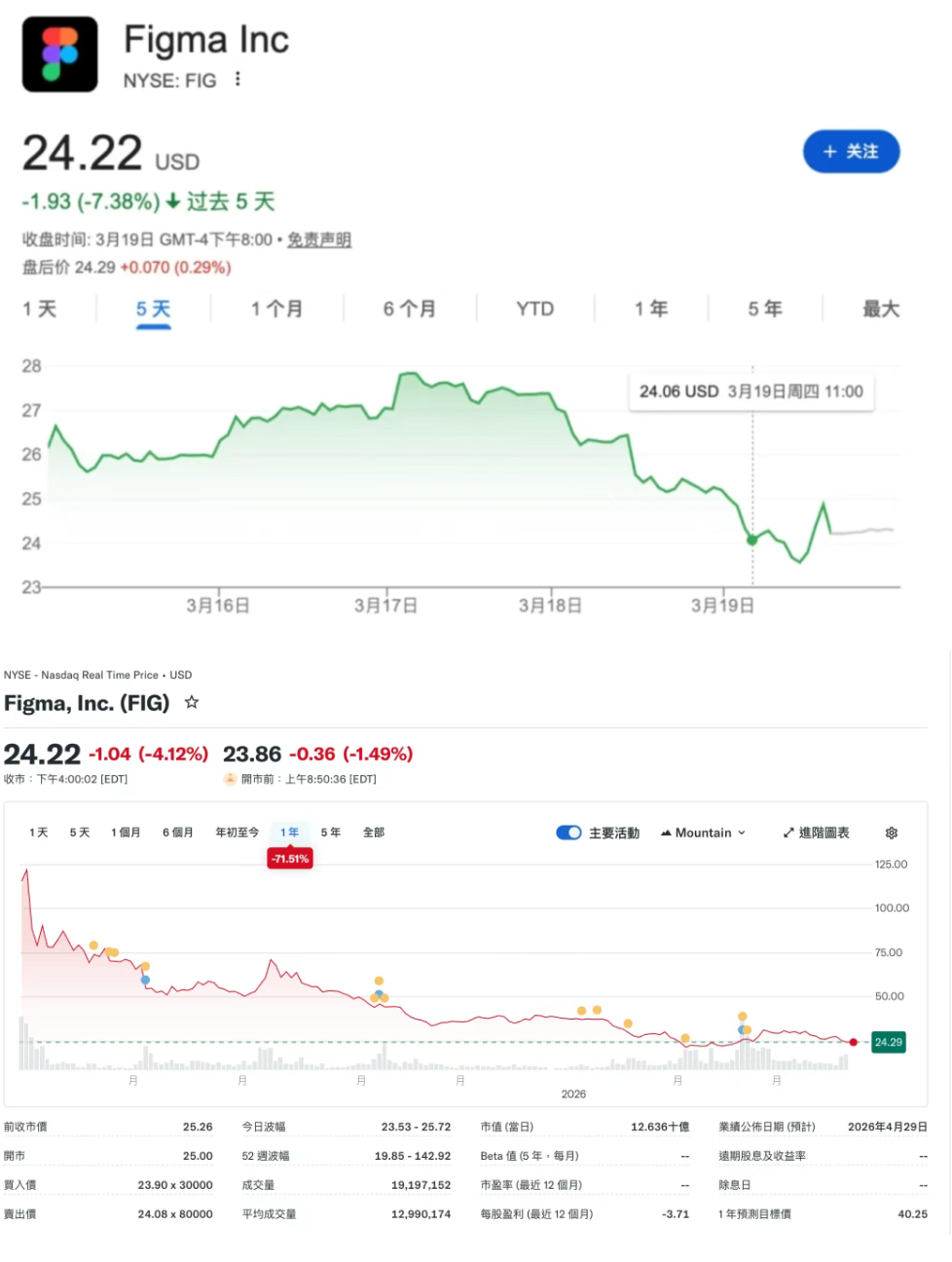Select 年初至今 range on lower chart
952x1262 pixels.
(x=237, y=833)
